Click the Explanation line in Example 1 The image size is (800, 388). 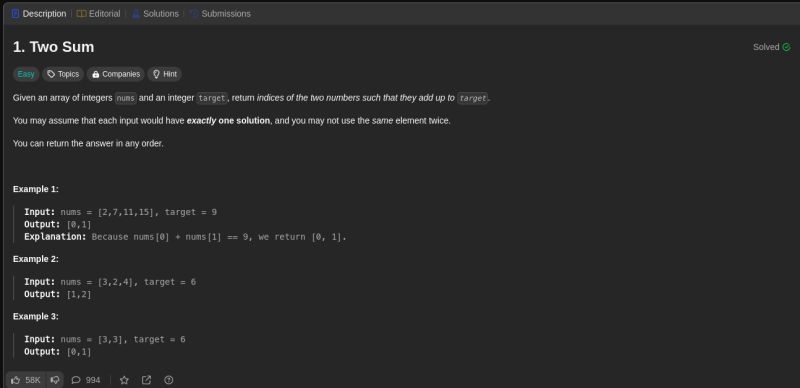185,237
